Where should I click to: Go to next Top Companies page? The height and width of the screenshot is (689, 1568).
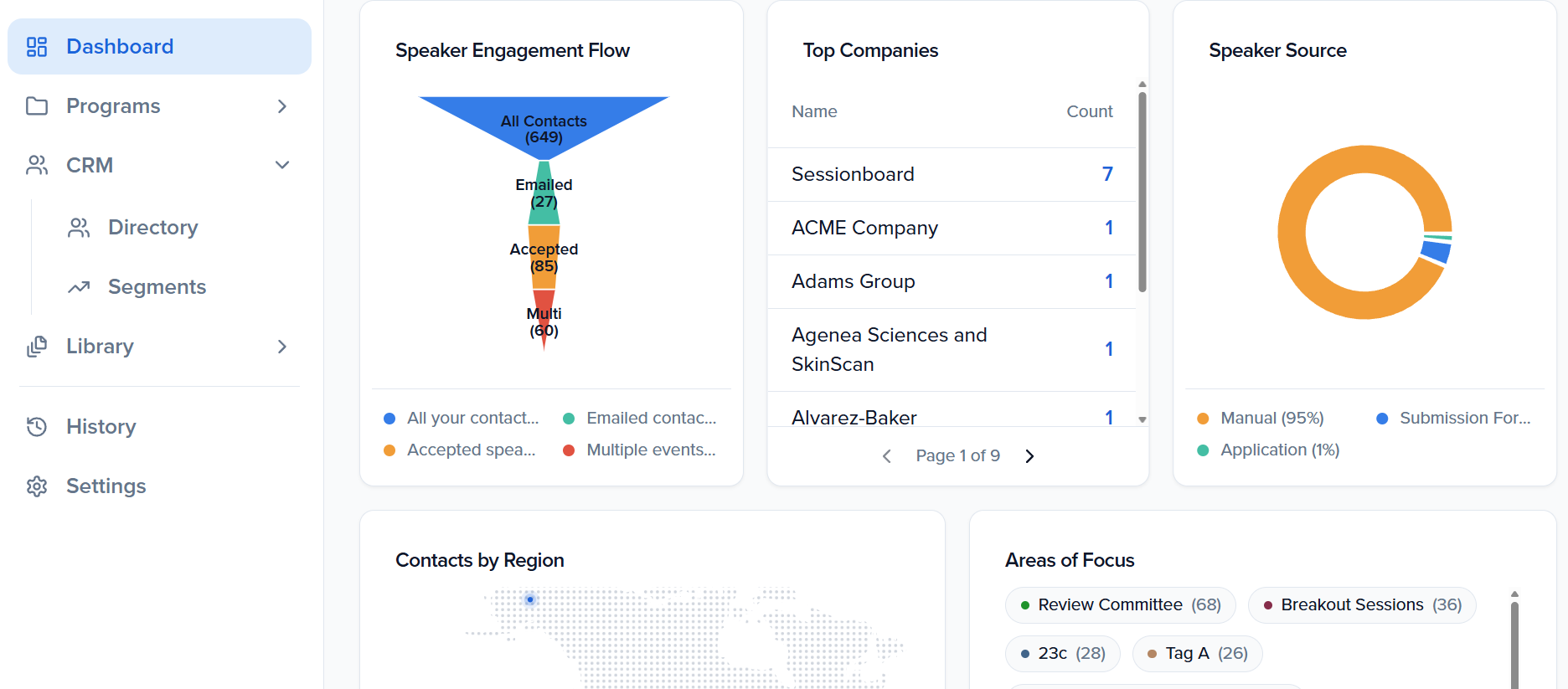click(1029, 456)
